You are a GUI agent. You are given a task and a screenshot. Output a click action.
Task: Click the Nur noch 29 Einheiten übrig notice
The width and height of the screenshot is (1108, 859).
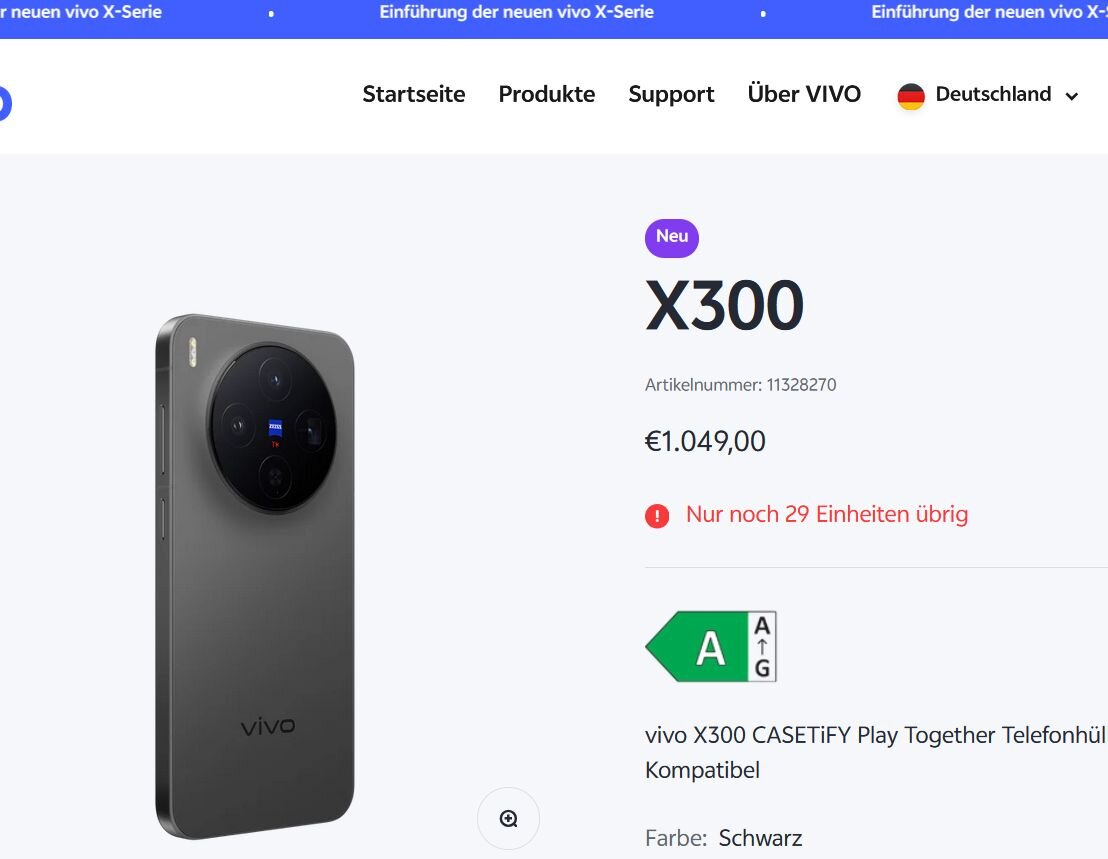(x=827, y=514)
